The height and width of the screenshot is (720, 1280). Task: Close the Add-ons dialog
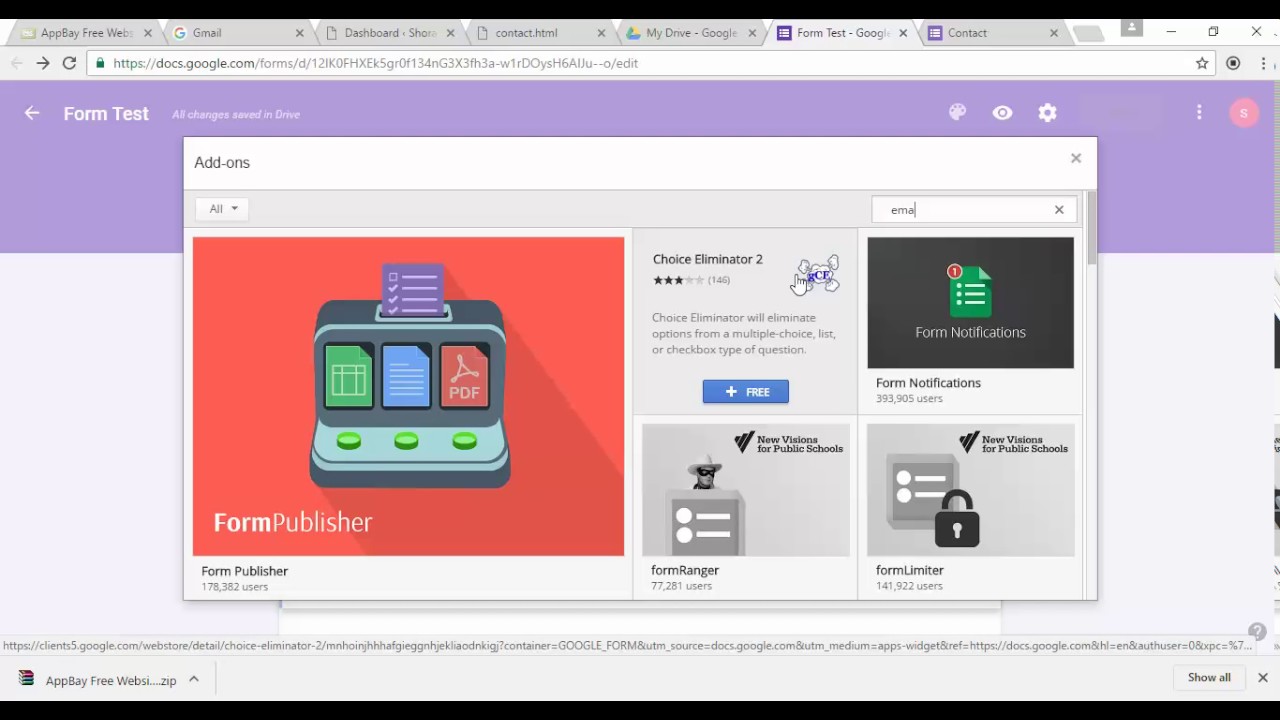click(1076, 158)
